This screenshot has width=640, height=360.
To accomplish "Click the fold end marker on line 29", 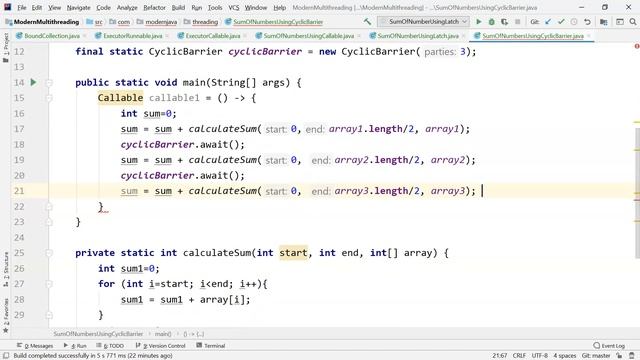I will point(49,315).
